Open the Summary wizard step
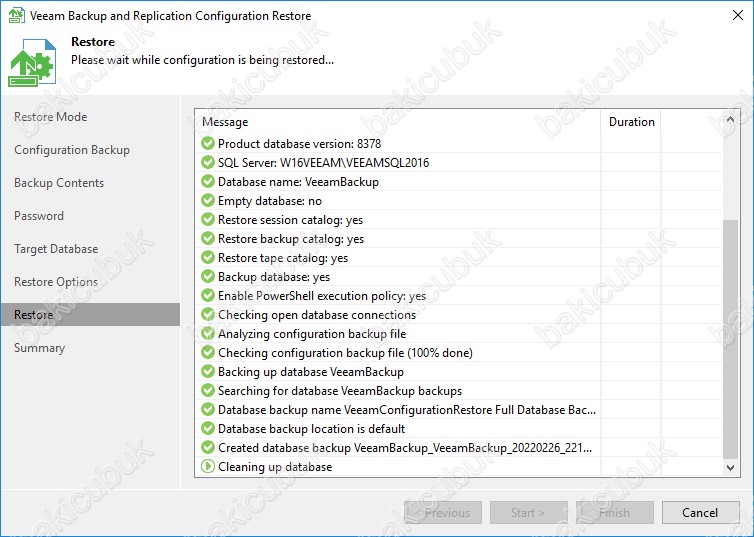The image size is (754, 537). (x=39, y=348)
